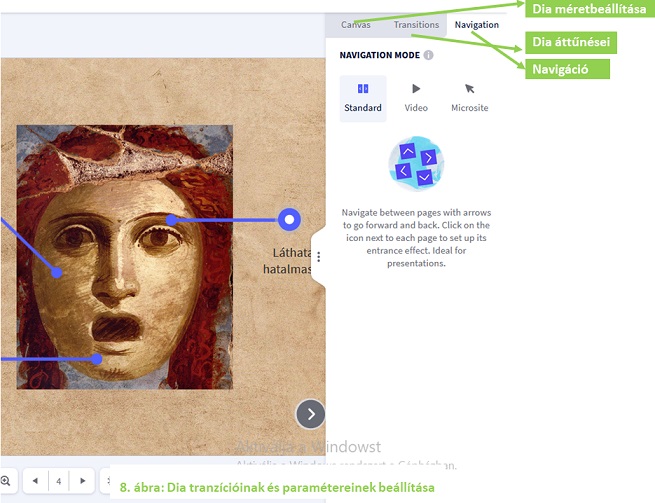Viewport: 655px width, 503px height.
Task: Click the white ring interactive hotspot
Action: (x=289, y=219)
